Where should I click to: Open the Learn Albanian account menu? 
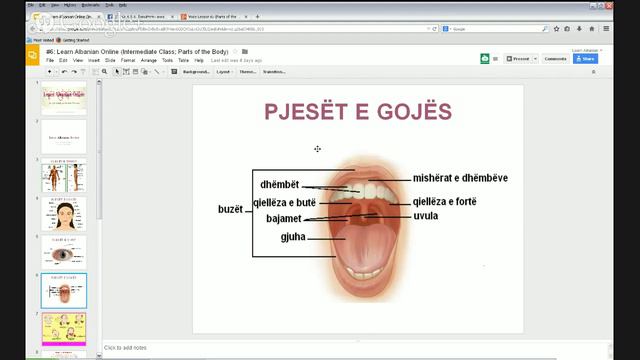[x=587, y=50]
